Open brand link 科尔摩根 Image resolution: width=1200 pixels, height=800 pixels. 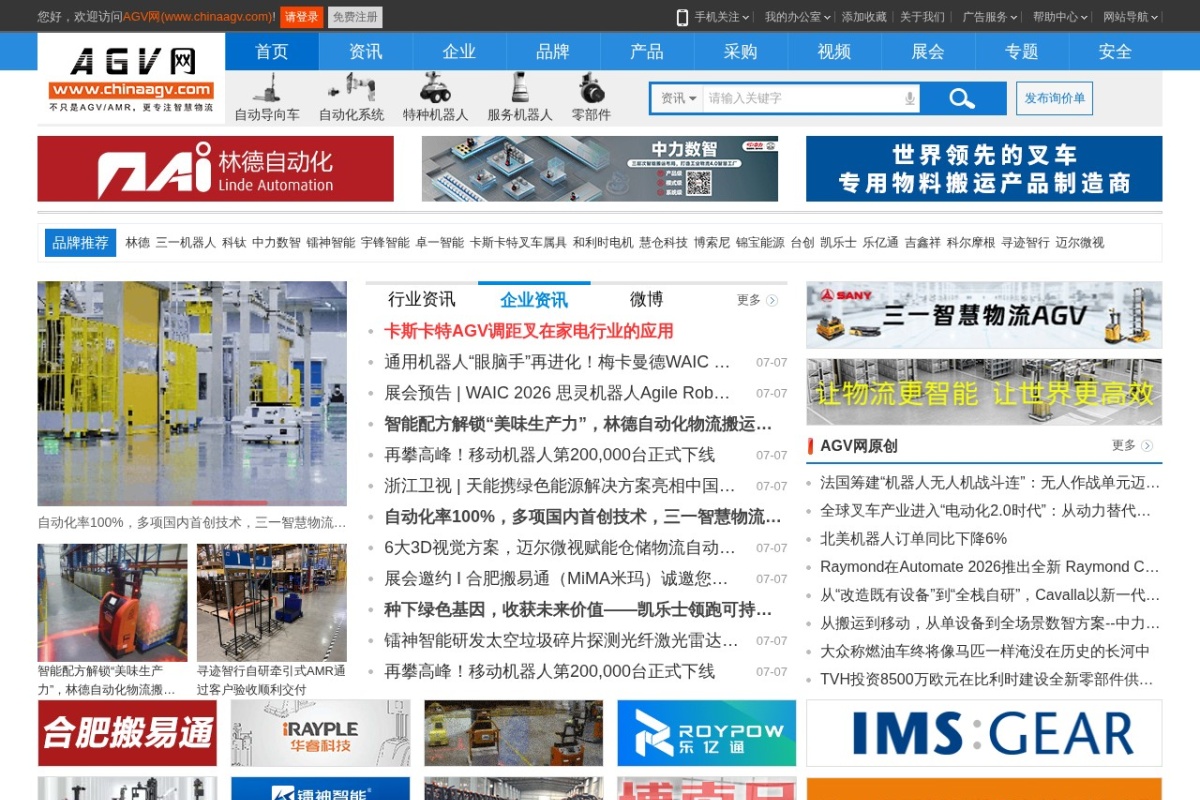971,243
